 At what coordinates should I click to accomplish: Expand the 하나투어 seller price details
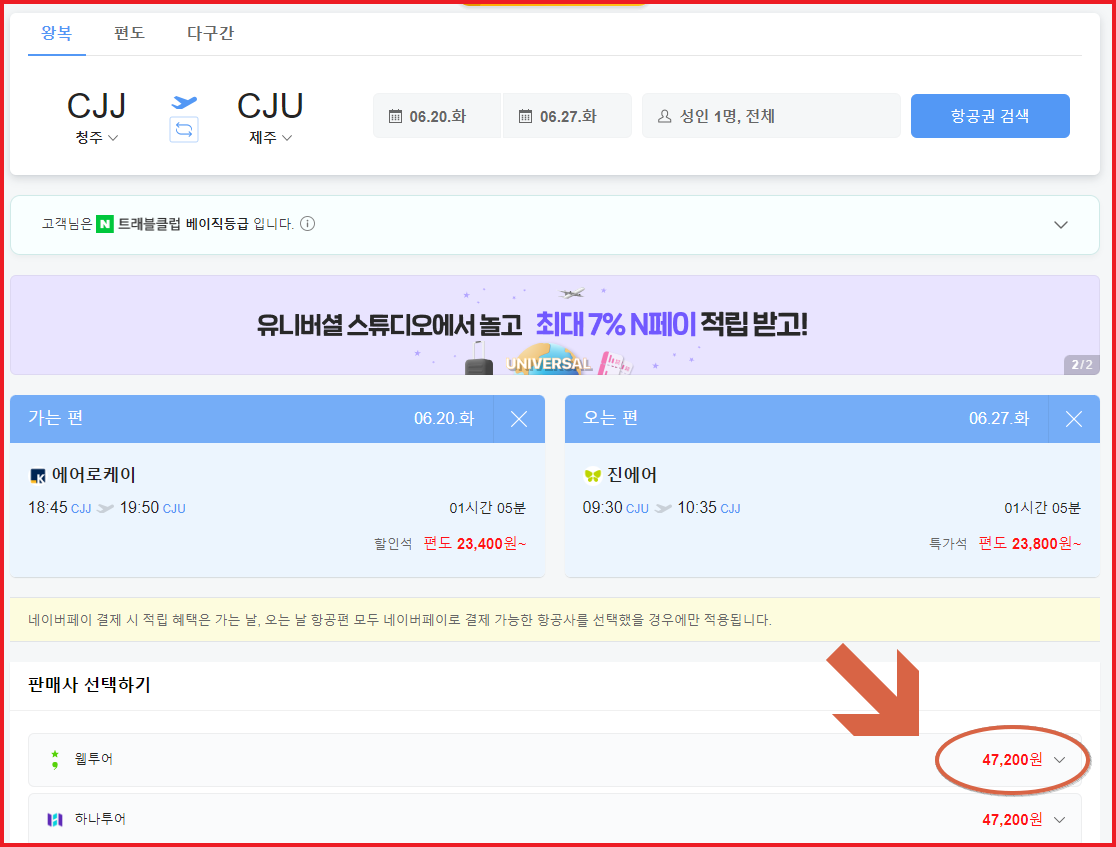click(1060, 819)
